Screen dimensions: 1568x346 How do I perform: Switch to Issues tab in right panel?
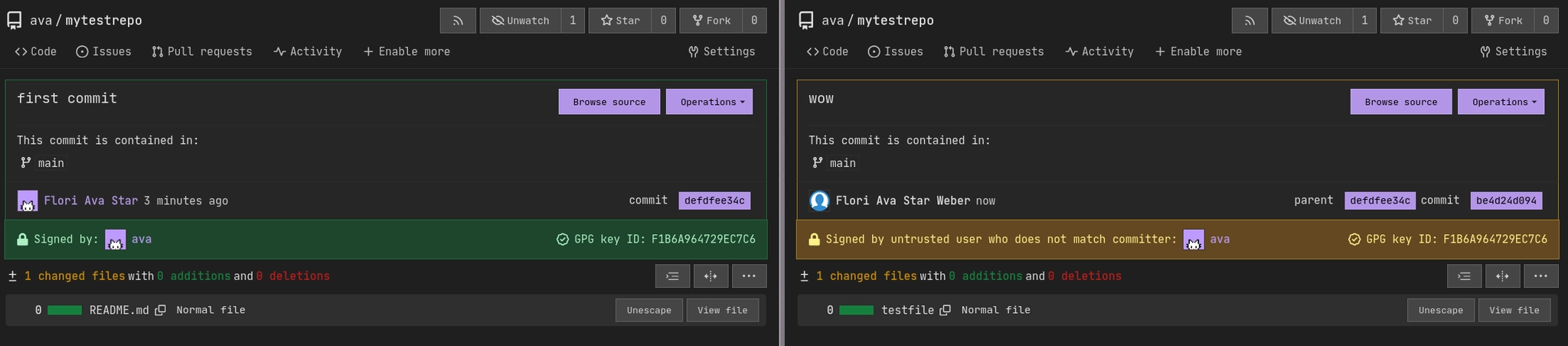coord(896,51)
